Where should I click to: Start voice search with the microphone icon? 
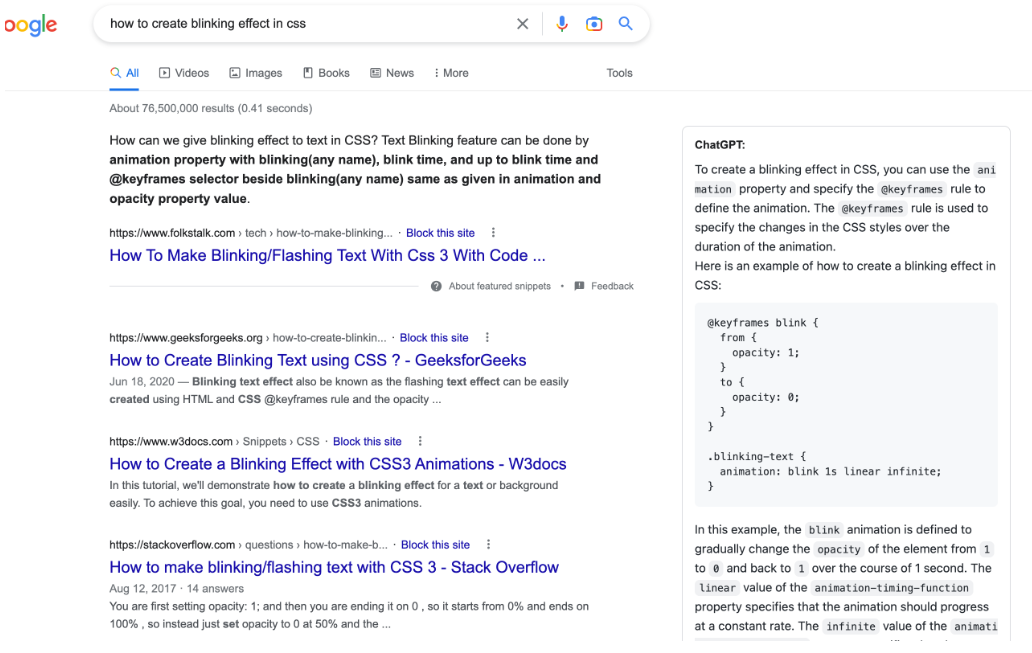(x=561, y=24)
